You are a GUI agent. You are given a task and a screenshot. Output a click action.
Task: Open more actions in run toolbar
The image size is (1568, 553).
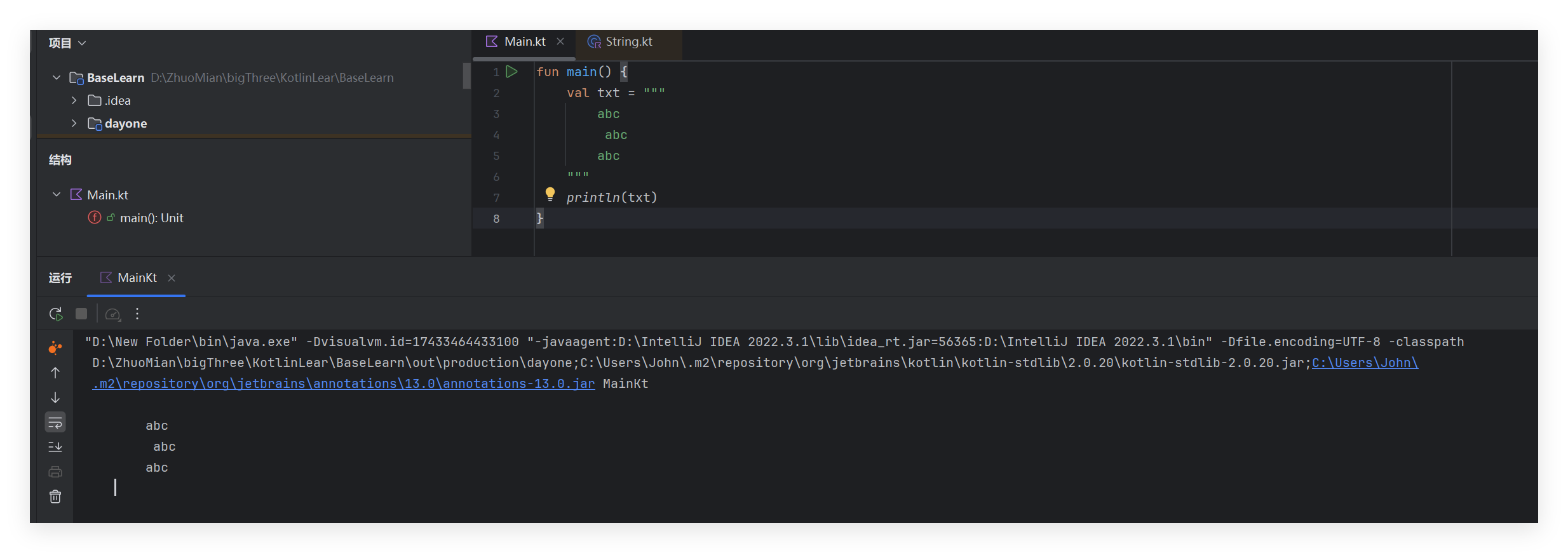pyautogui.click(x=137, y=314)
